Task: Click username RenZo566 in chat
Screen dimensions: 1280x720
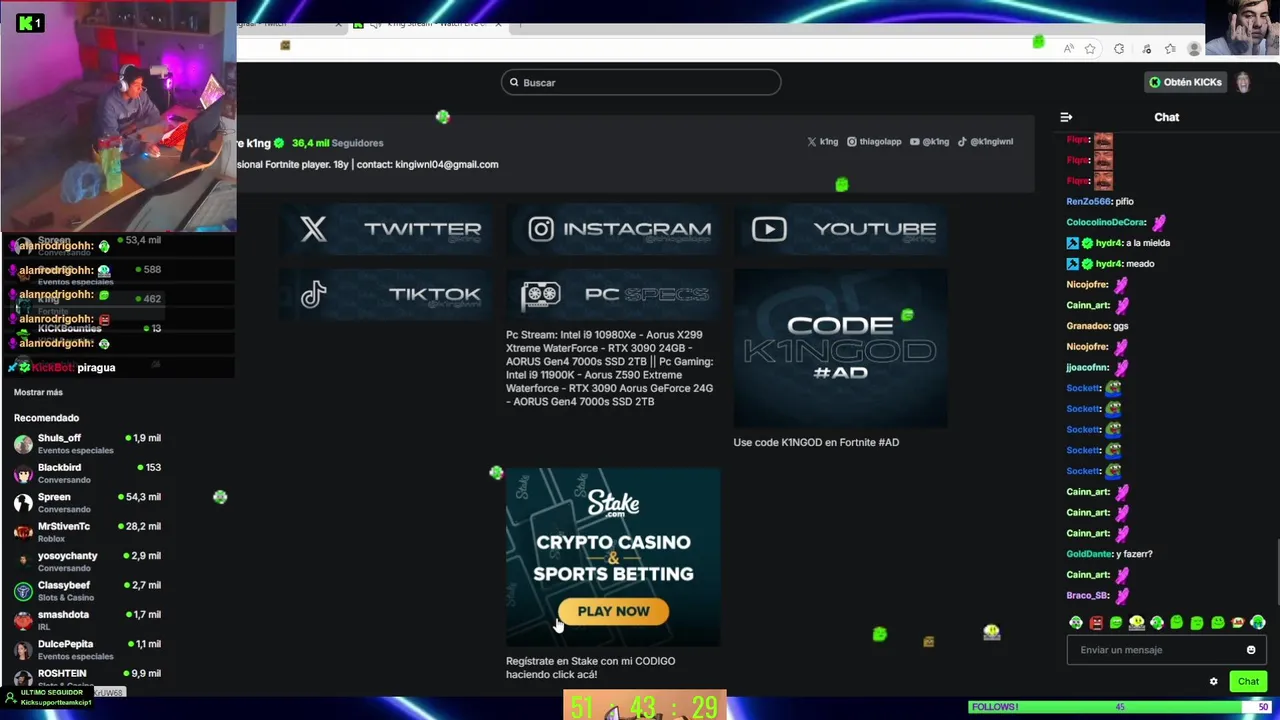Action: [1089, 202]
